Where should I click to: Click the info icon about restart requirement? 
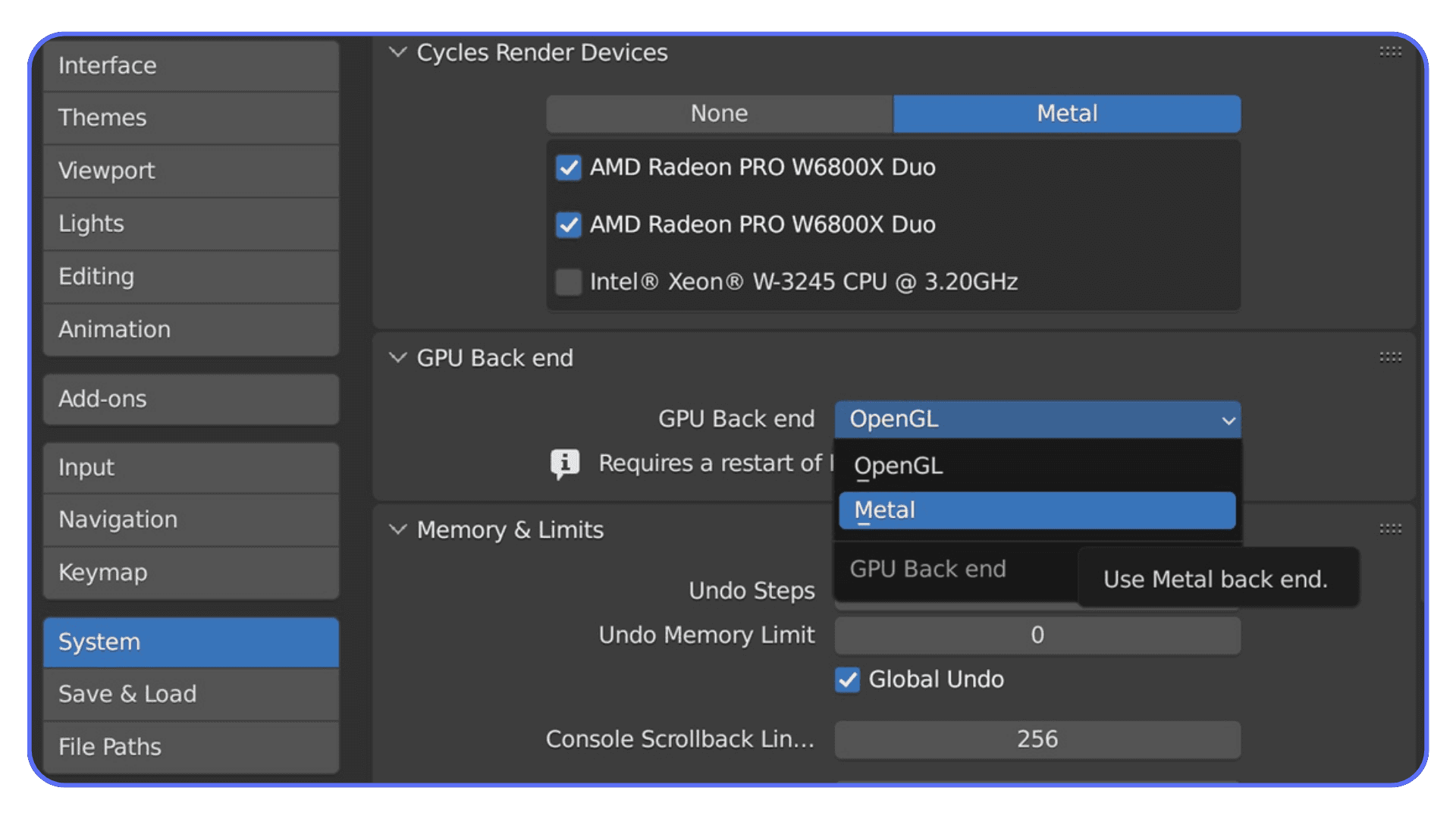pos(564,463)
